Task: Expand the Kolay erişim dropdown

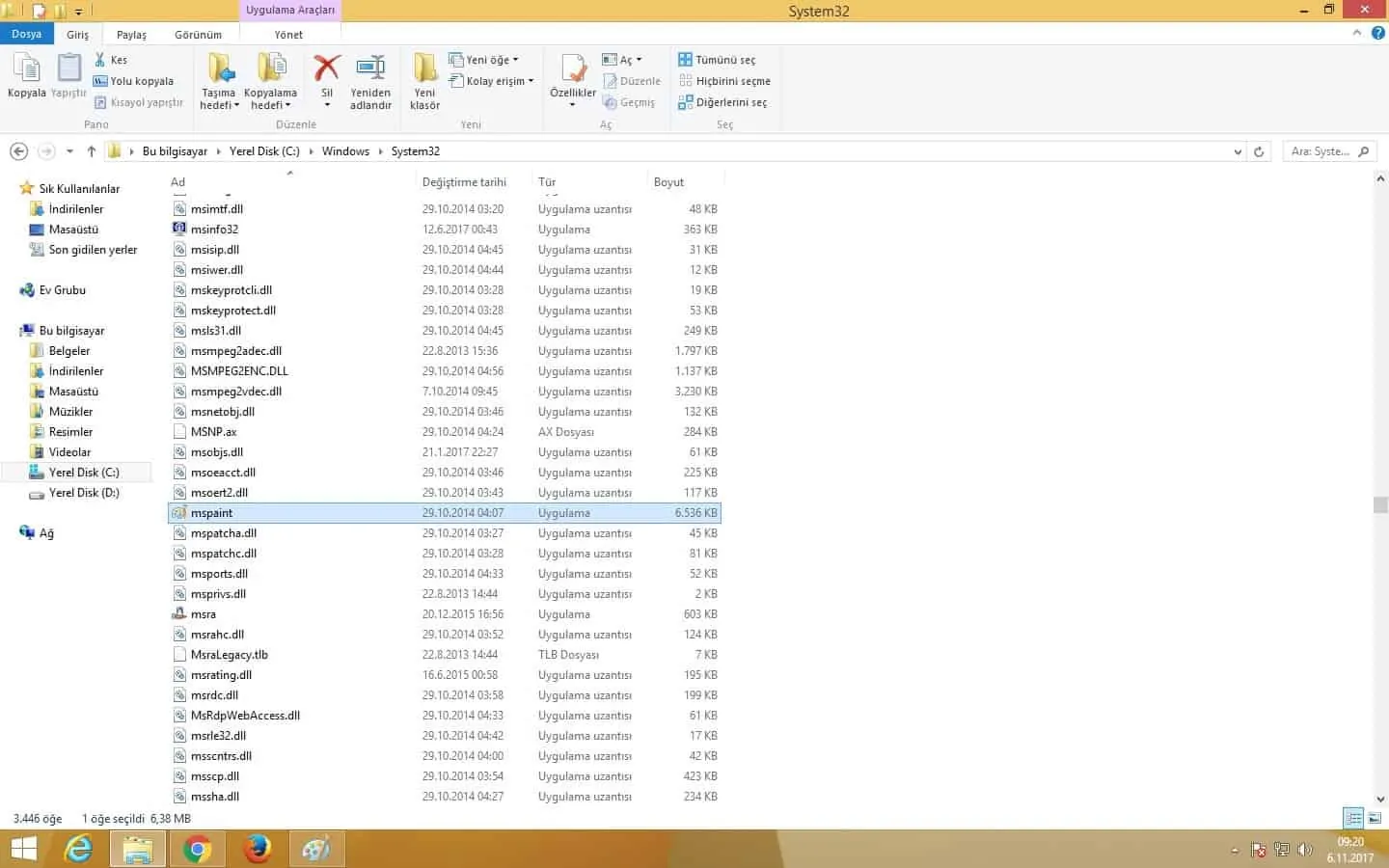Action: coord(491,81)
